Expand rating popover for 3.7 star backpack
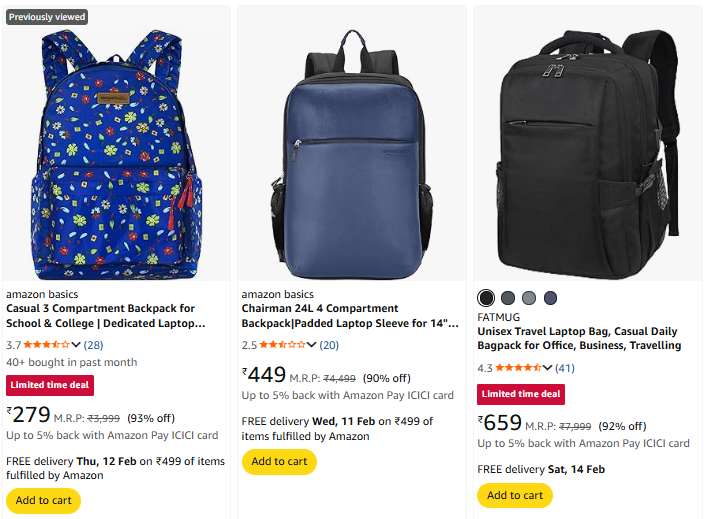Screen dimensions: 705x519 pyautogui.click(x=77, y=345)
